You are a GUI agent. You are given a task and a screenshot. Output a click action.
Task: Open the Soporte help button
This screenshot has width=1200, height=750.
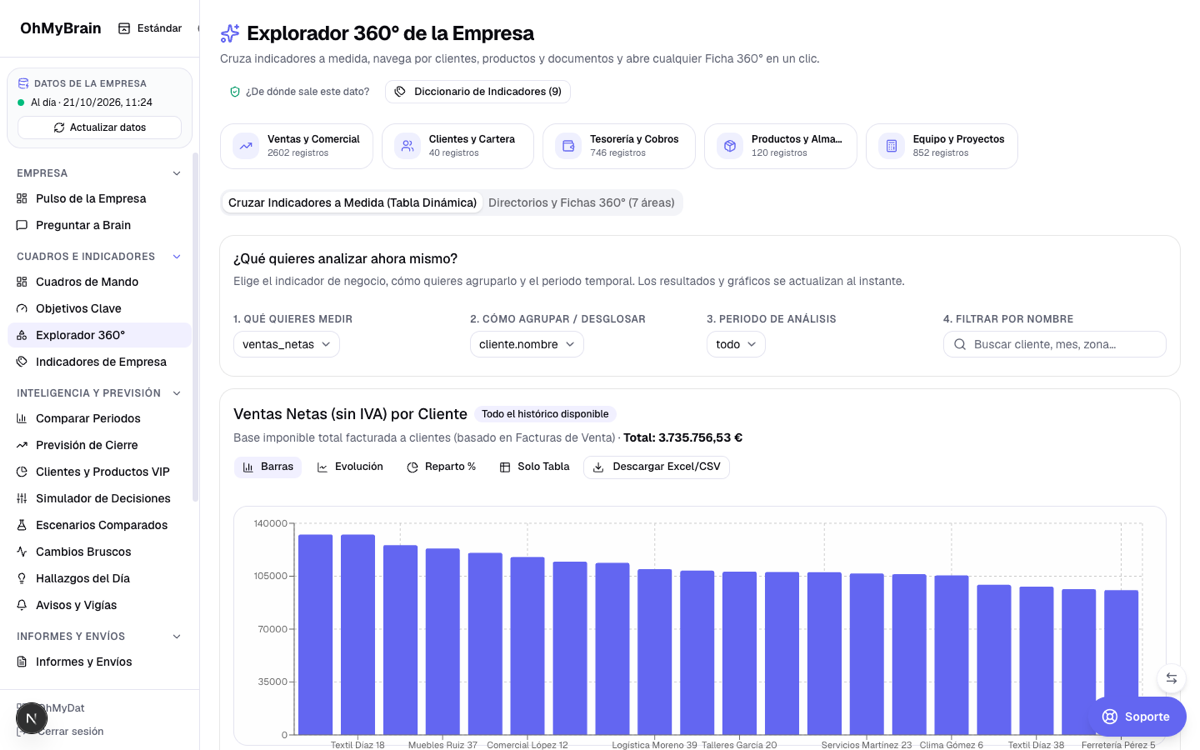[1137, 717]
